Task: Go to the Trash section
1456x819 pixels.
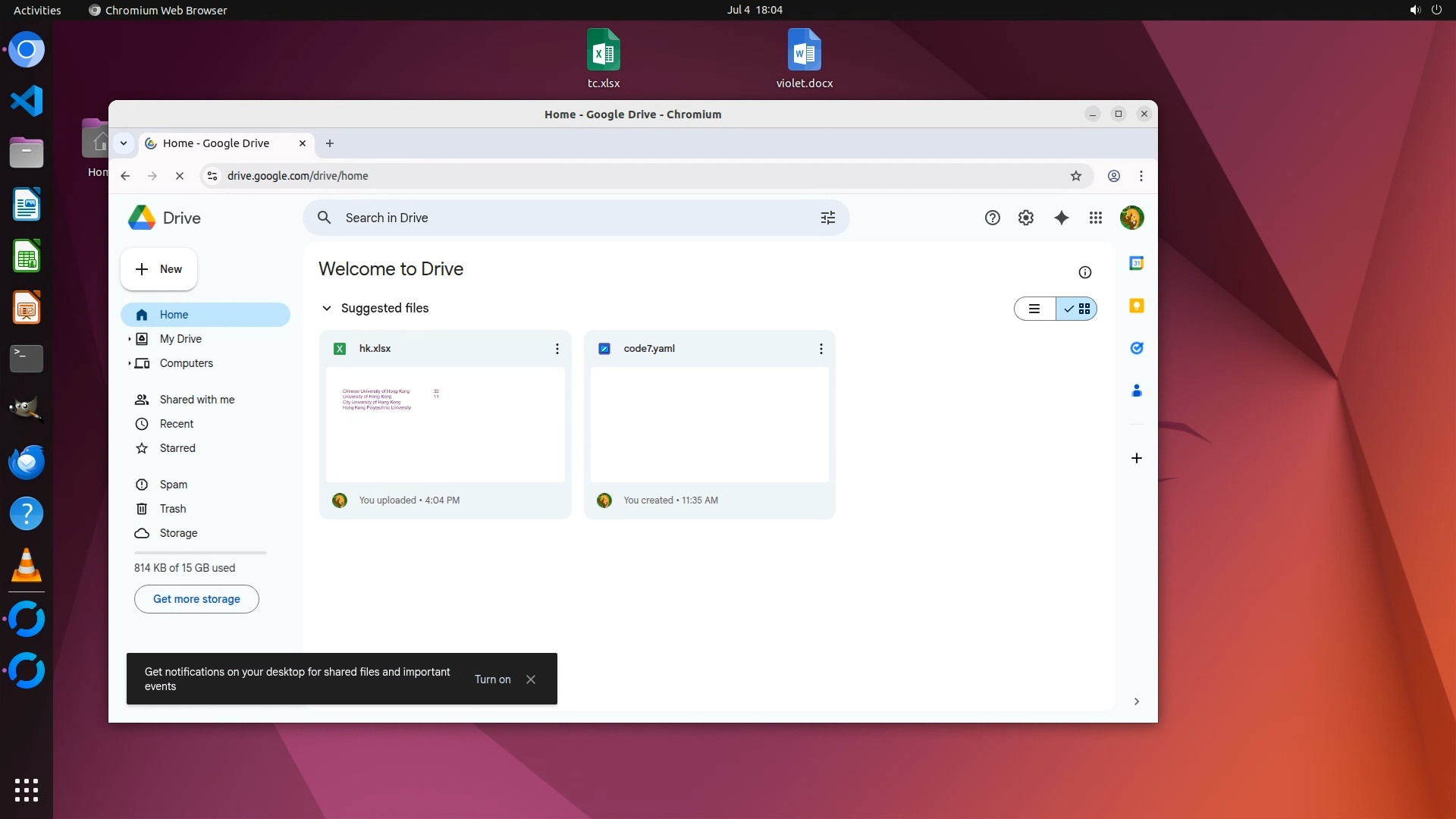Action: click(172, 509)
